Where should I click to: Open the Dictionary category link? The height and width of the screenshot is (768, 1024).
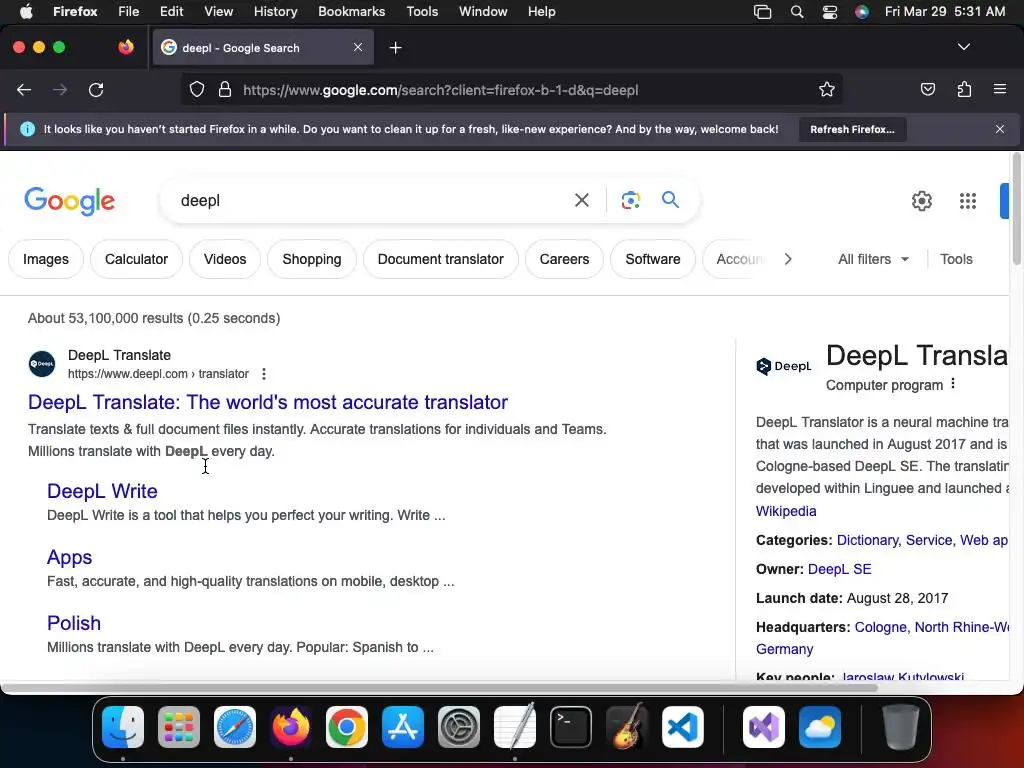click(x=867, y=541)
